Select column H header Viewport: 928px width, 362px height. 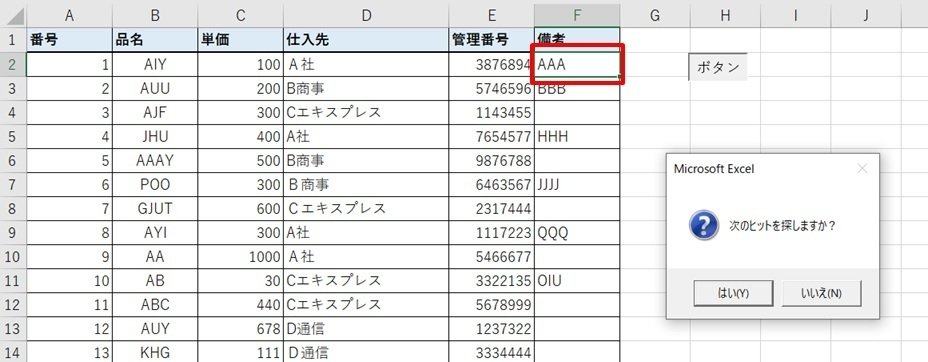click(725, 15)
